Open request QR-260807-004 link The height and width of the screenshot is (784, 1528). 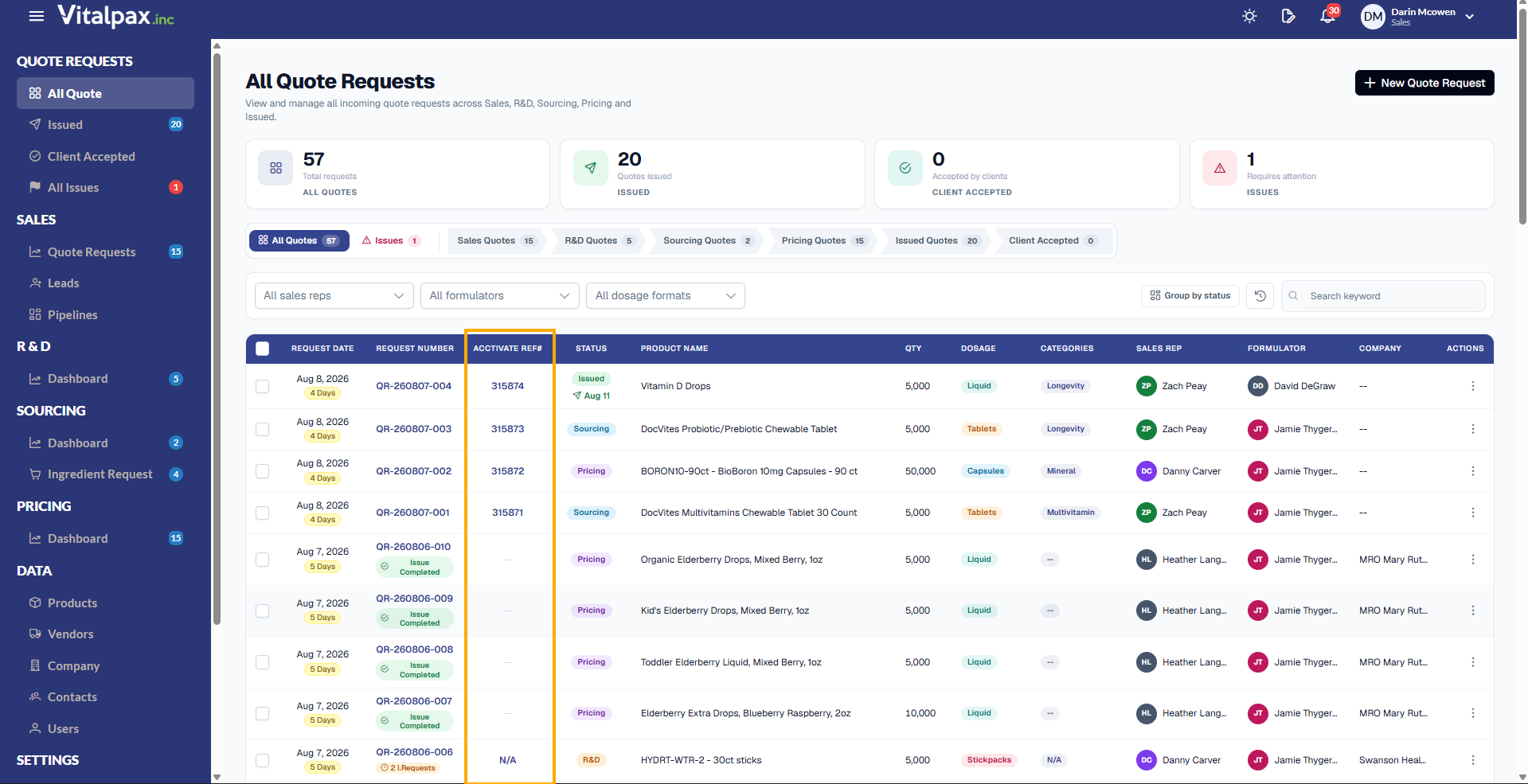[x=413, y=386]
